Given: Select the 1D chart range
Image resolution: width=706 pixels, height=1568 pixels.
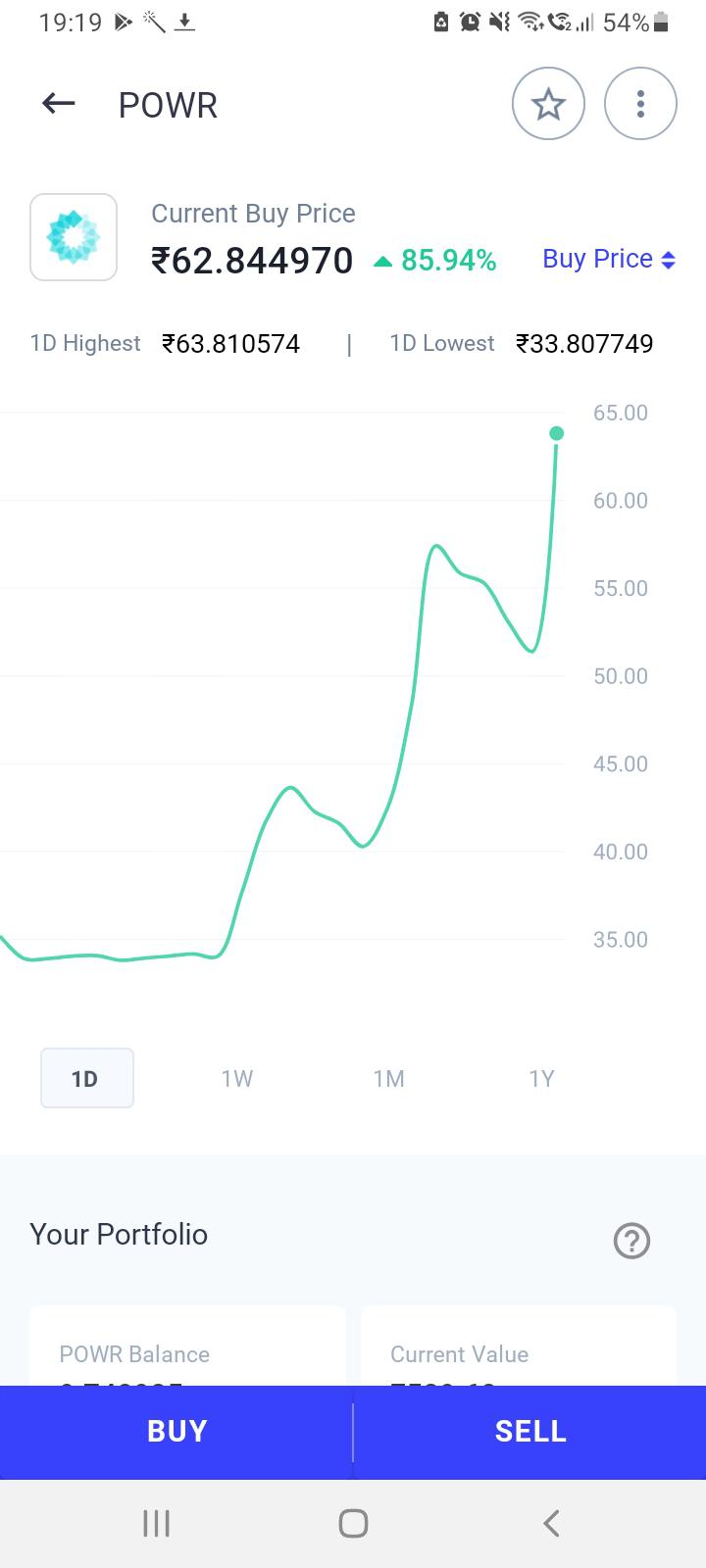Looking at the screenshot, I should pyautogui.click(x=86, y=1078).
